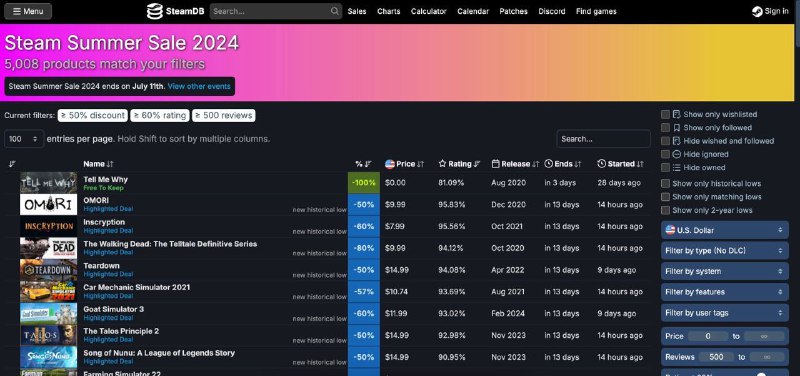Open The Walking Dead game thumbnail
Image resolution: width=800 pixels, height=376 pixels.
click(48, 248)
